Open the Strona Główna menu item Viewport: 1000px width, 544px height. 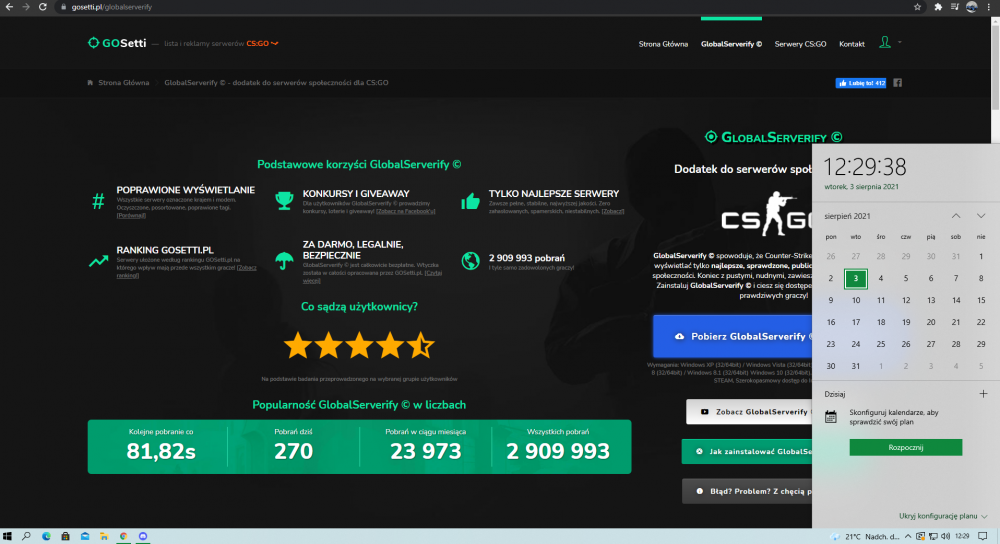663,44
